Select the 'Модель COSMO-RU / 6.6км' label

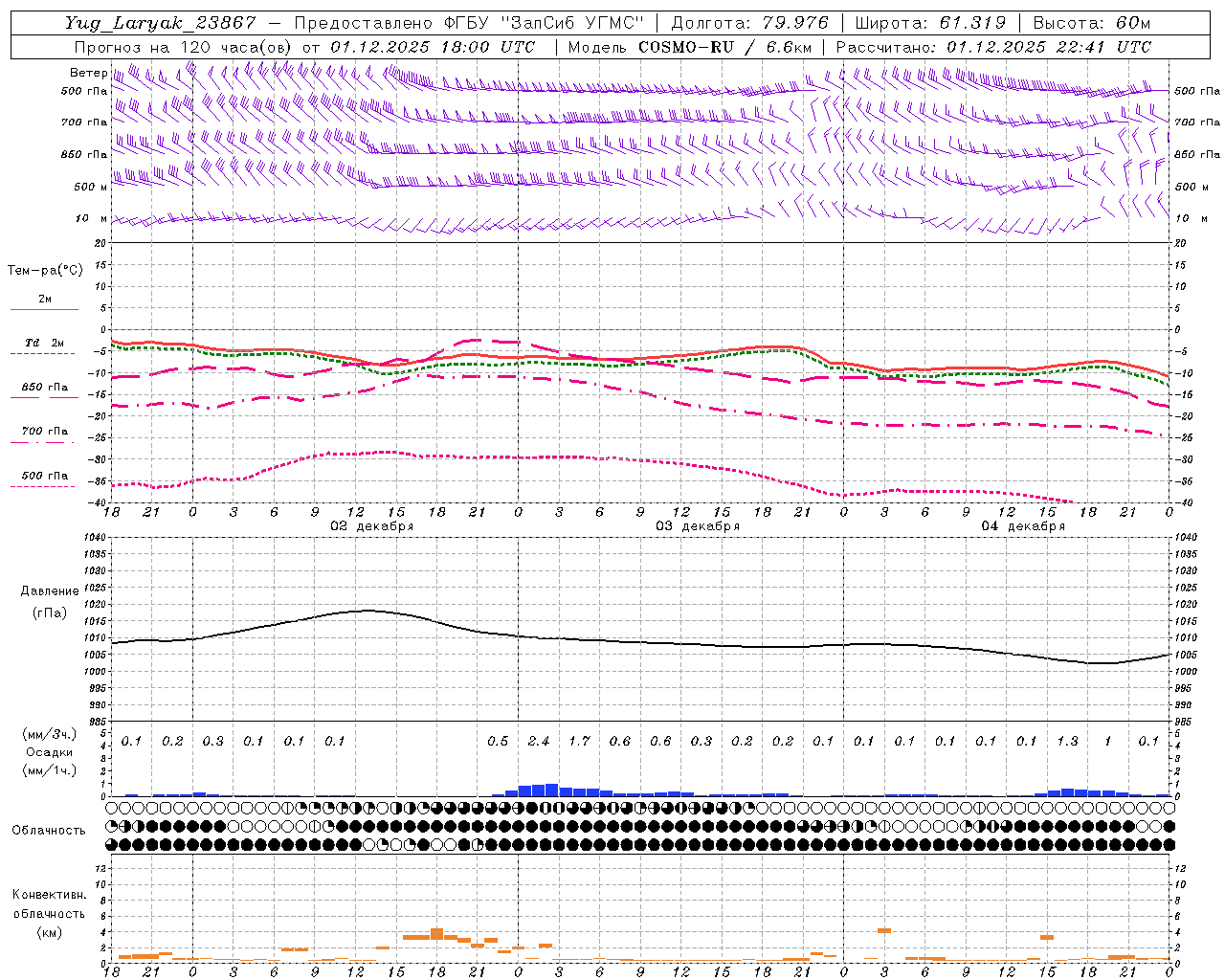690,47
